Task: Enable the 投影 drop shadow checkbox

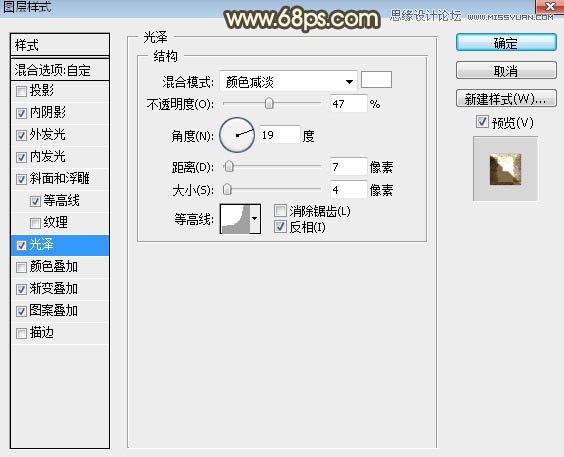Action: 21,91
